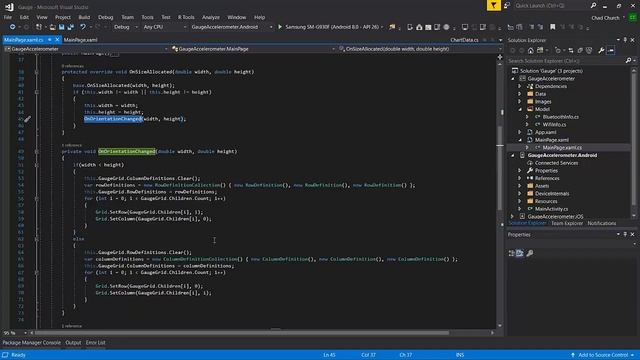The image size is (640, 360).
Task: Open the Output tab
Action: click(73, 342)
